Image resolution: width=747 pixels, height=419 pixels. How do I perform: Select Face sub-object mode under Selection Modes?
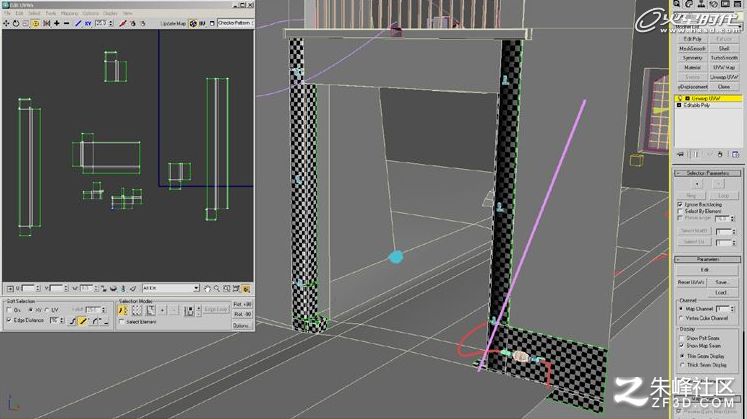[x=151, y=310]
